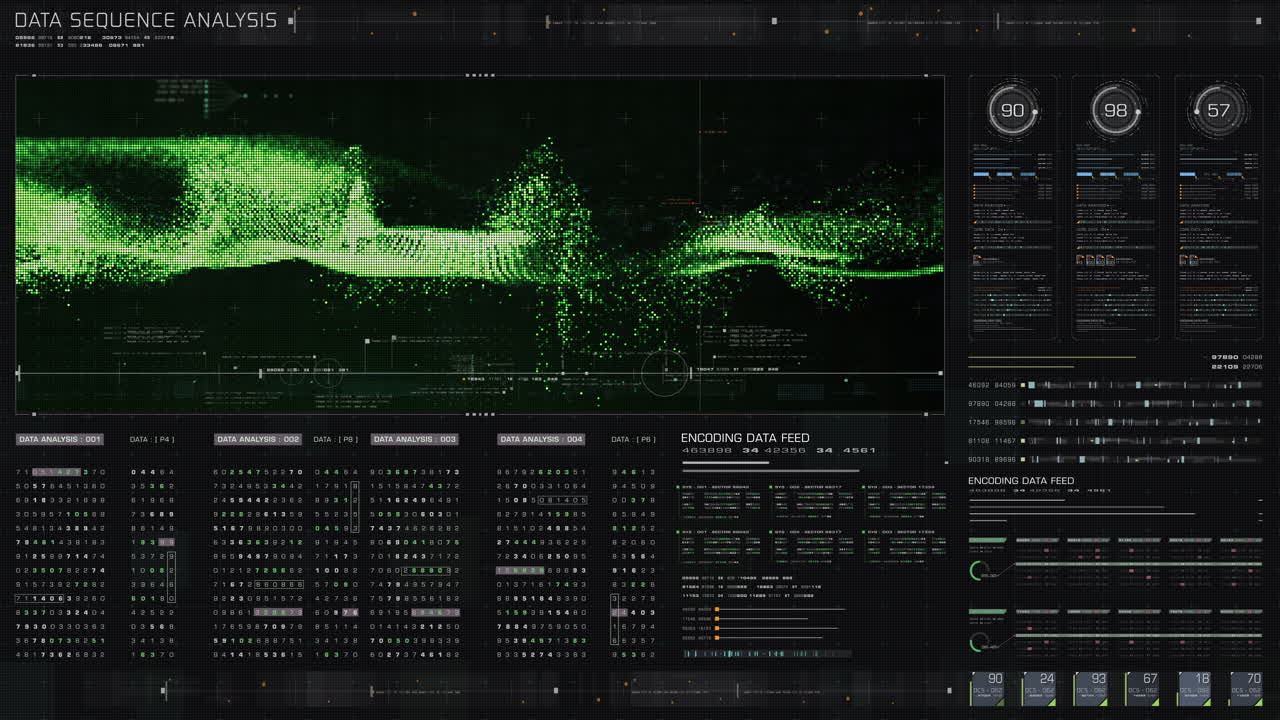Click the highlighted cell block in DATA ANALYSIS 003 table
1280x720 pixels.
coord(435,612)
